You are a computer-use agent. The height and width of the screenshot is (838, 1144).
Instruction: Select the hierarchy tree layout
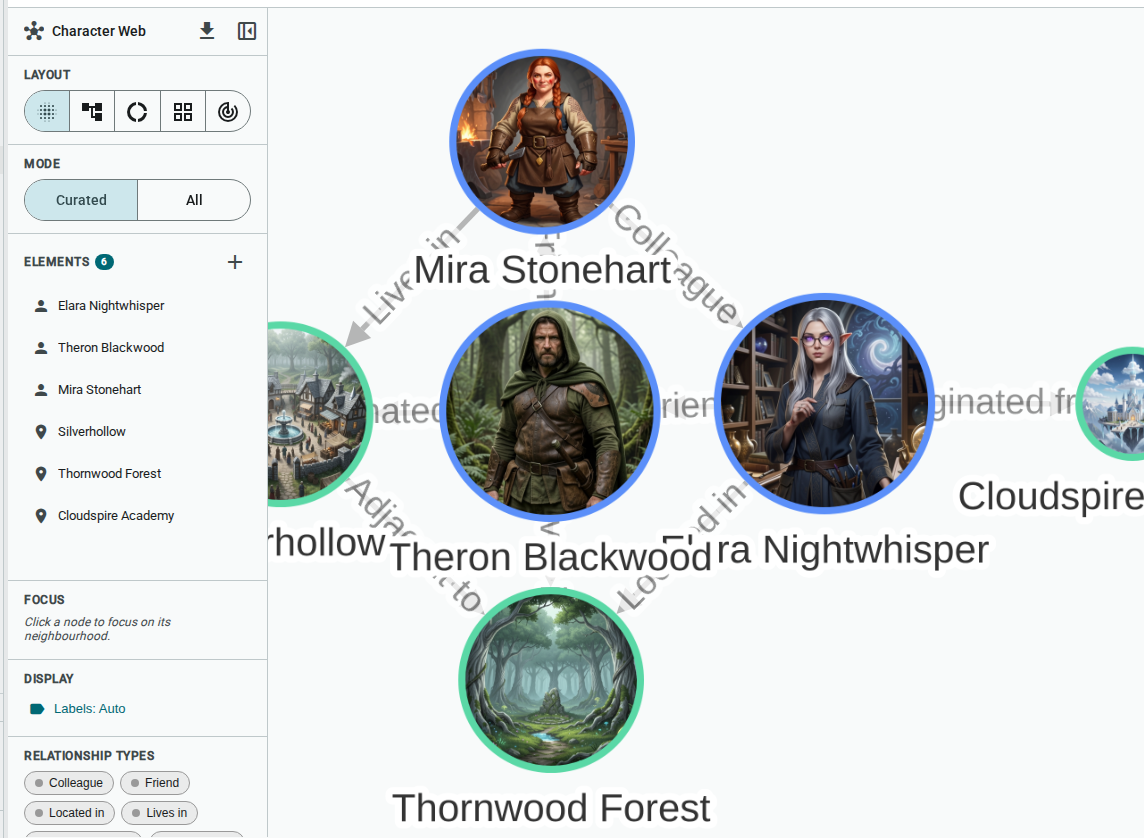(92, 112)
